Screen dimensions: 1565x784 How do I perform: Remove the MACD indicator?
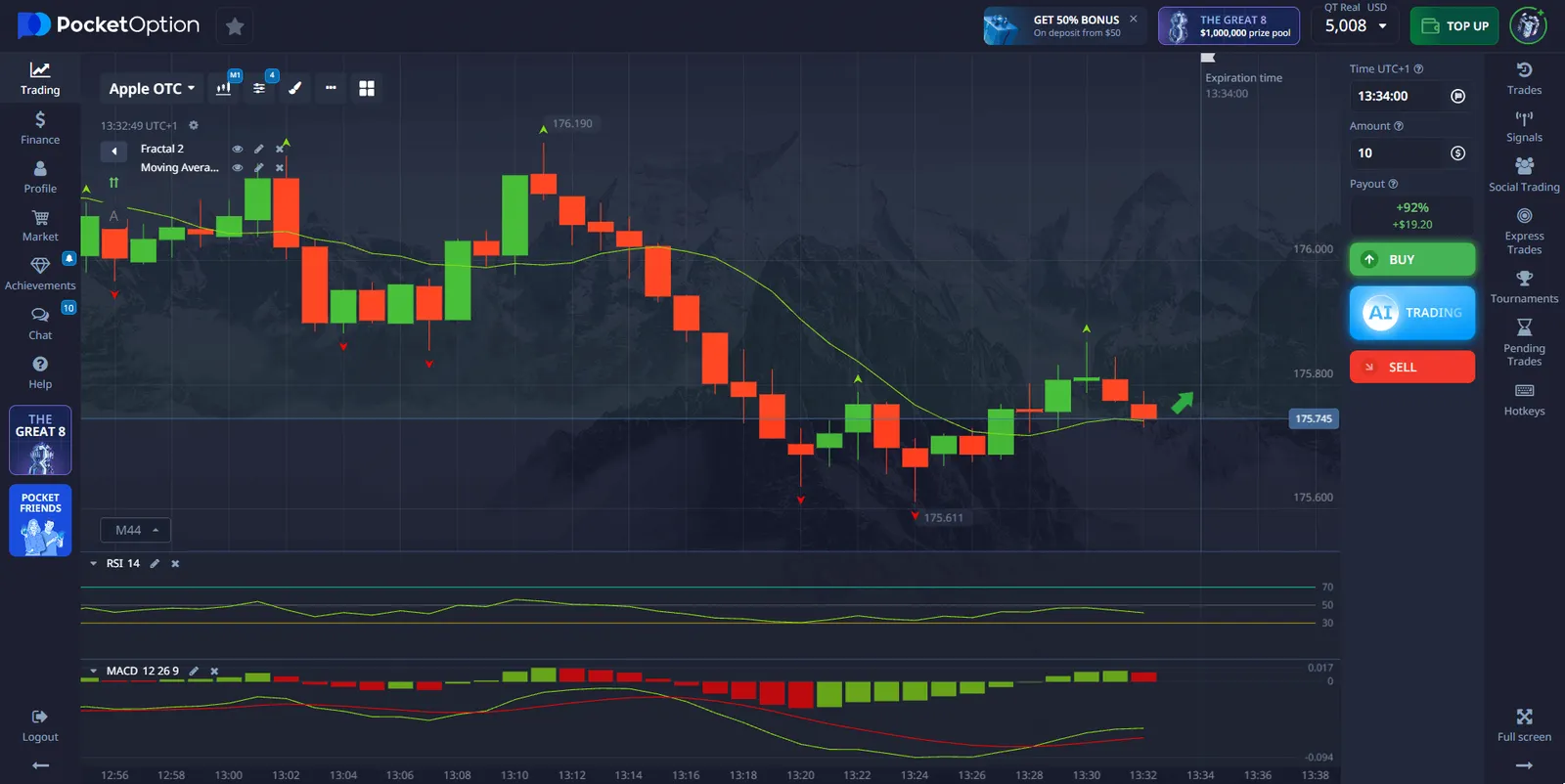pyautogui.click(x=214, y=672)
